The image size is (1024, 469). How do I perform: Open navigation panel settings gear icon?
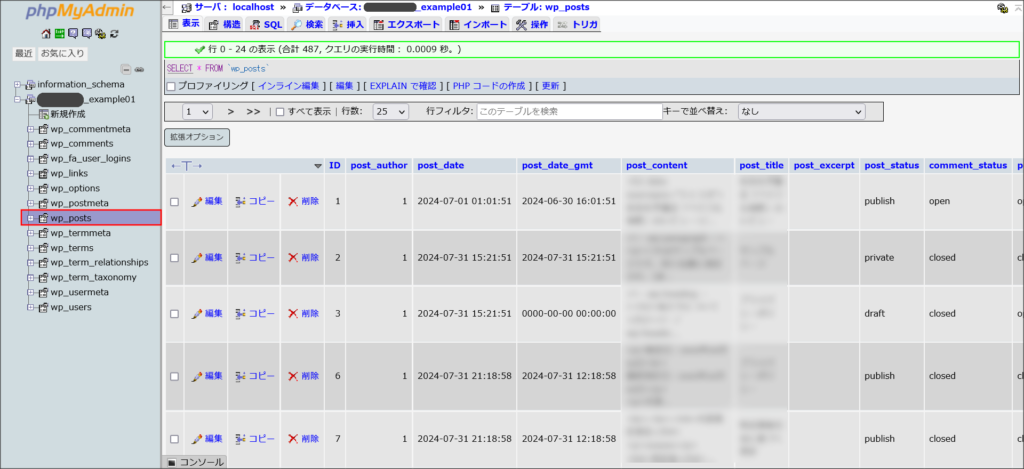click(101, 34)
